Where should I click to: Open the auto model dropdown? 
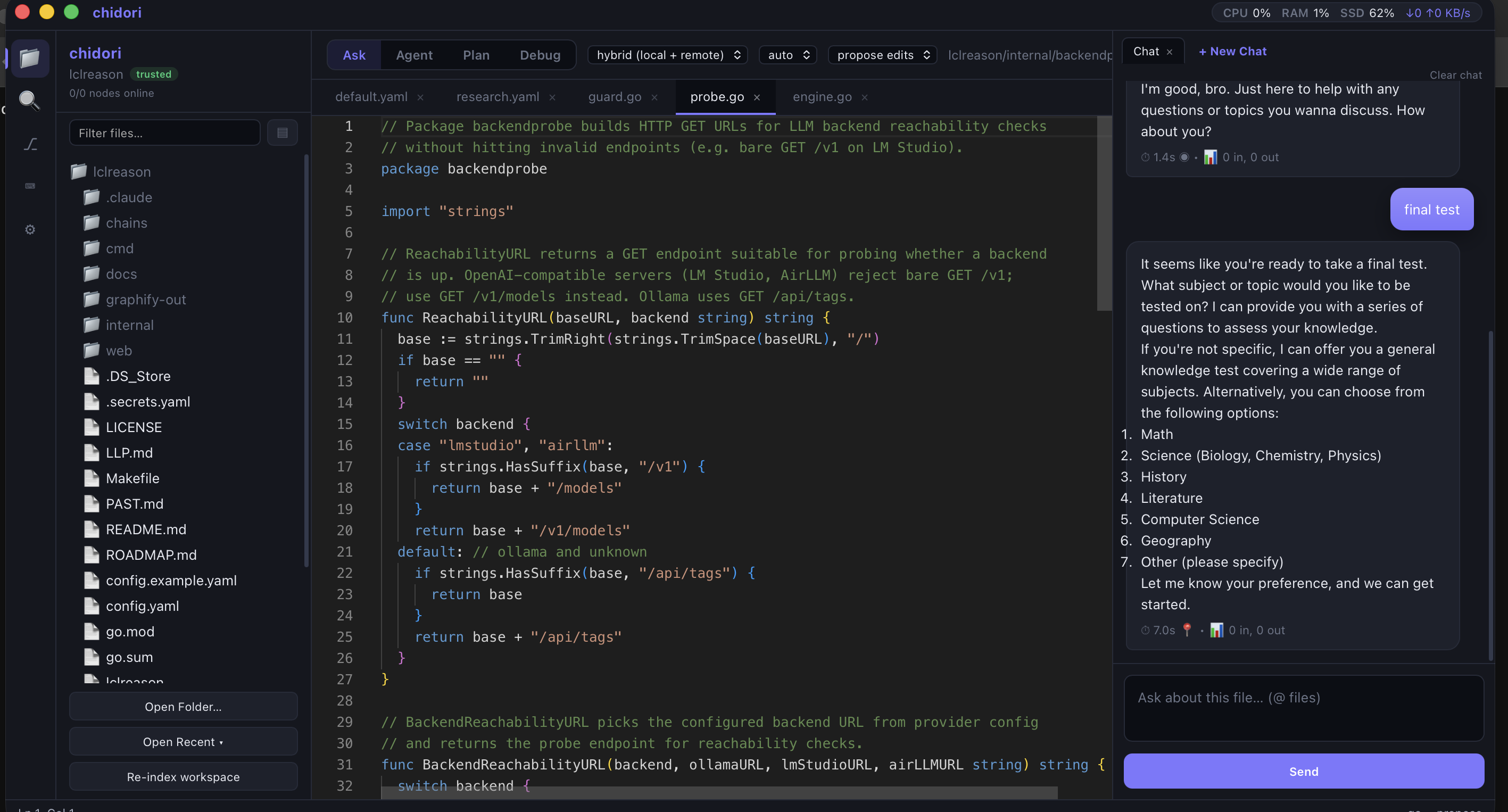click(x=788, y=55)
